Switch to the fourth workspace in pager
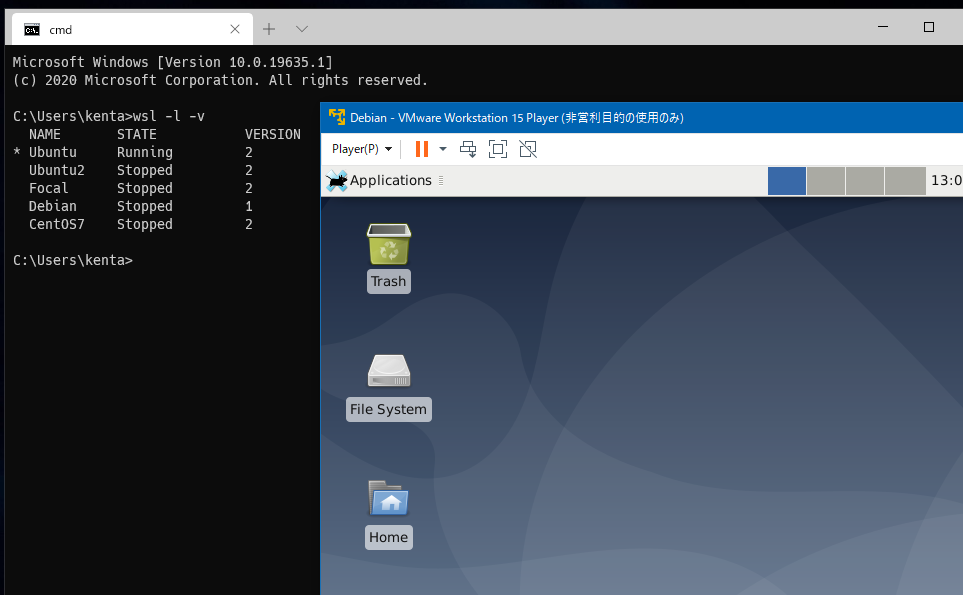The height and width of the screenshot is (595, 963). pos(905,181)
